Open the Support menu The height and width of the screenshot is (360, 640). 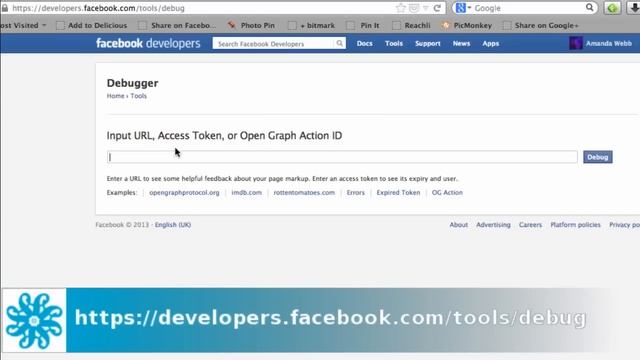coord(428,43)
